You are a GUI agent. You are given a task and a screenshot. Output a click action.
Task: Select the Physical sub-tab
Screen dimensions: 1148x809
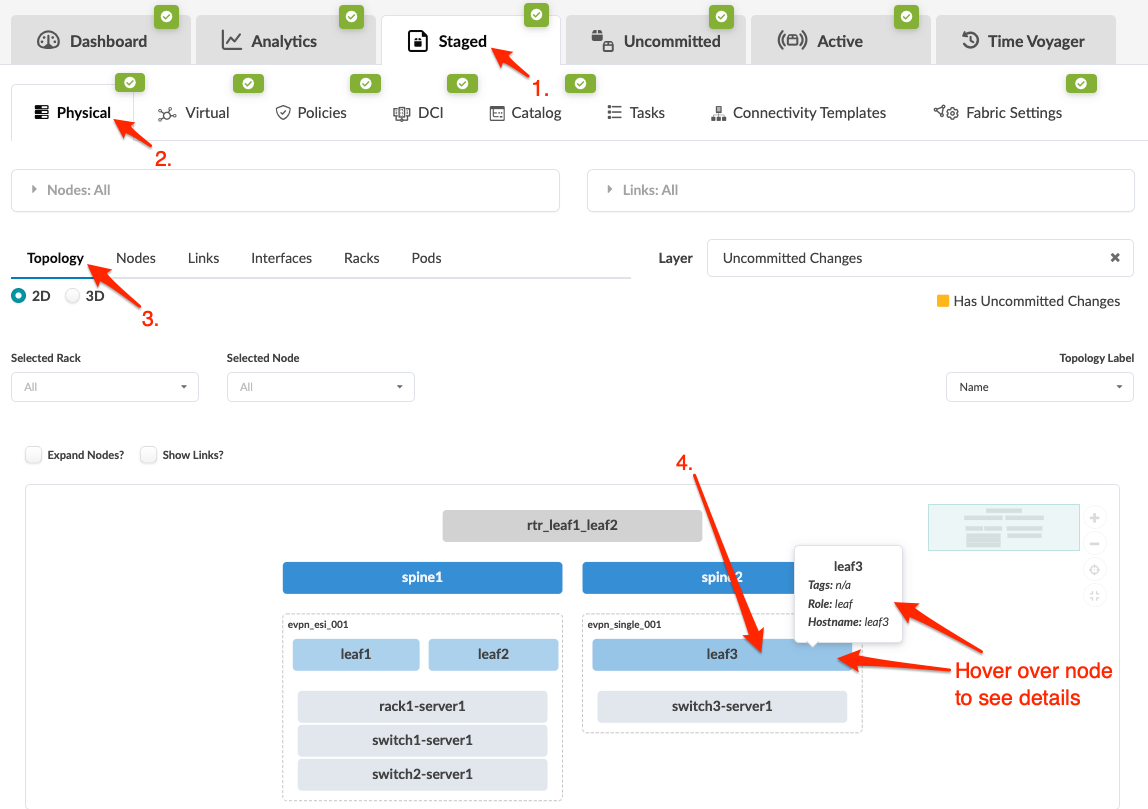pyautogui.click(x=72, y=113)
